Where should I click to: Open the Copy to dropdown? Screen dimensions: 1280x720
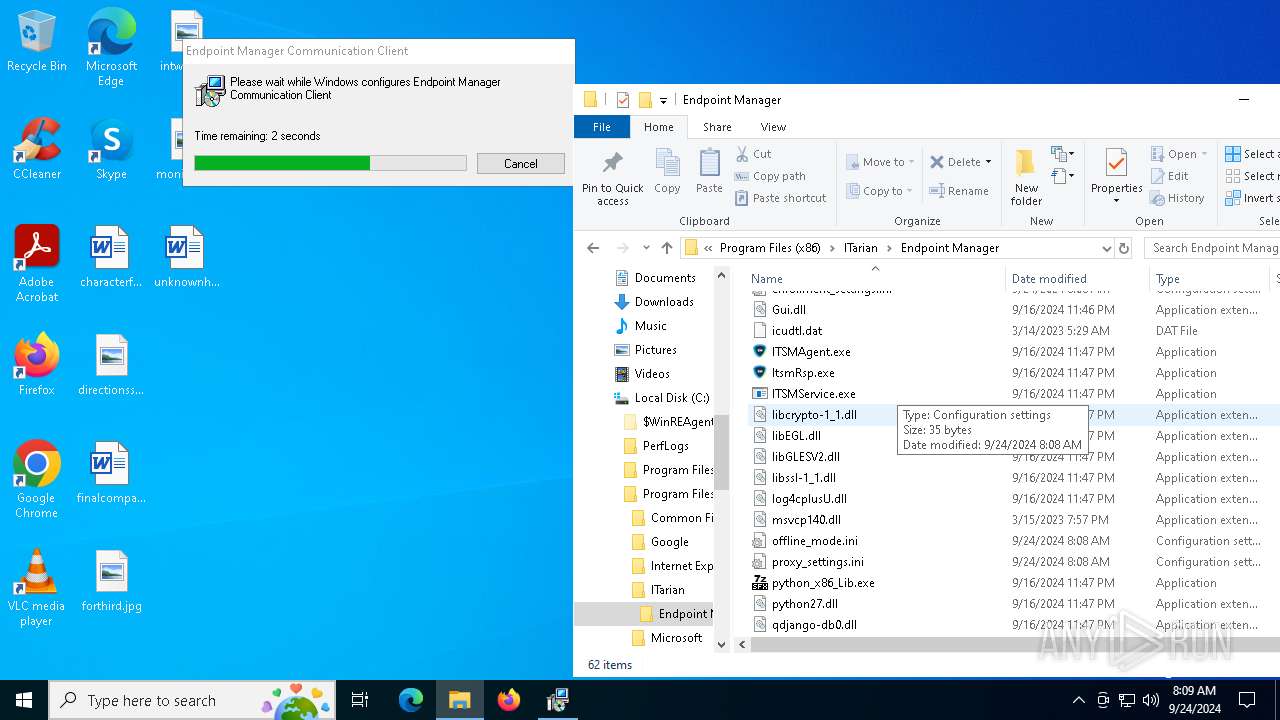point(881,191)
